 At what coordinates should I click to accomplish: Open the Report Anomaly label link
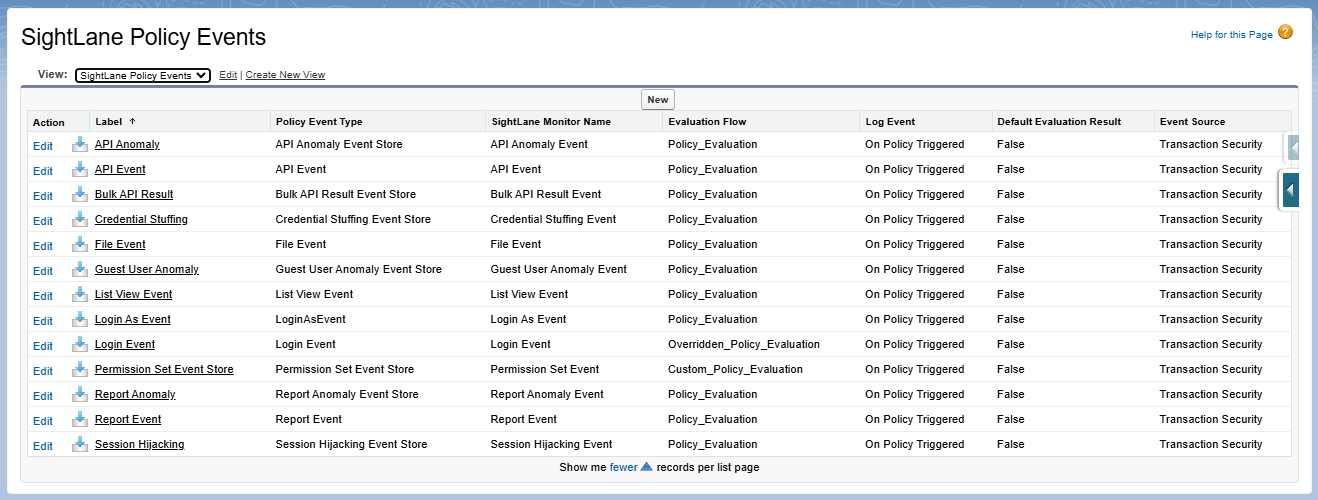(135, 394)
